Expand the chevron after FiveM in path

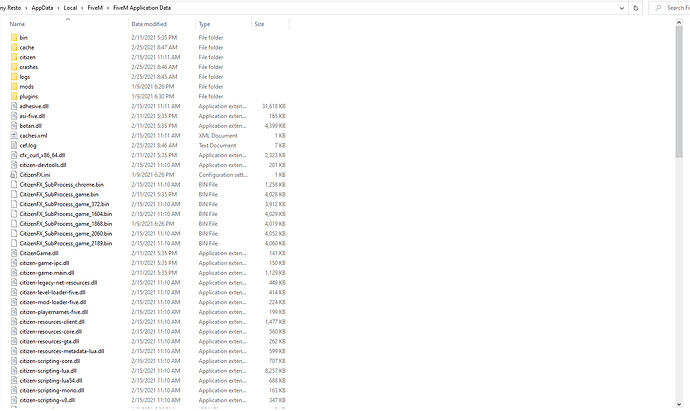108,8
